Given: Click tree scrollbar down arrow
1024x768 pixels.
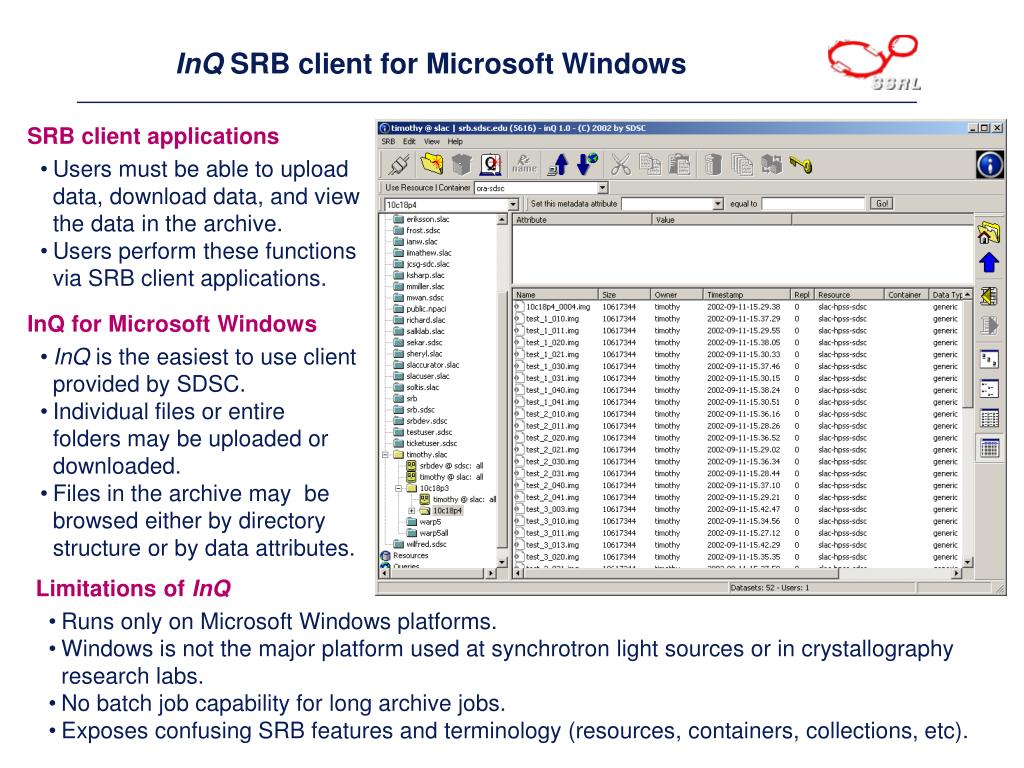Looking at the screenshot, I should (x=502, y=562).
